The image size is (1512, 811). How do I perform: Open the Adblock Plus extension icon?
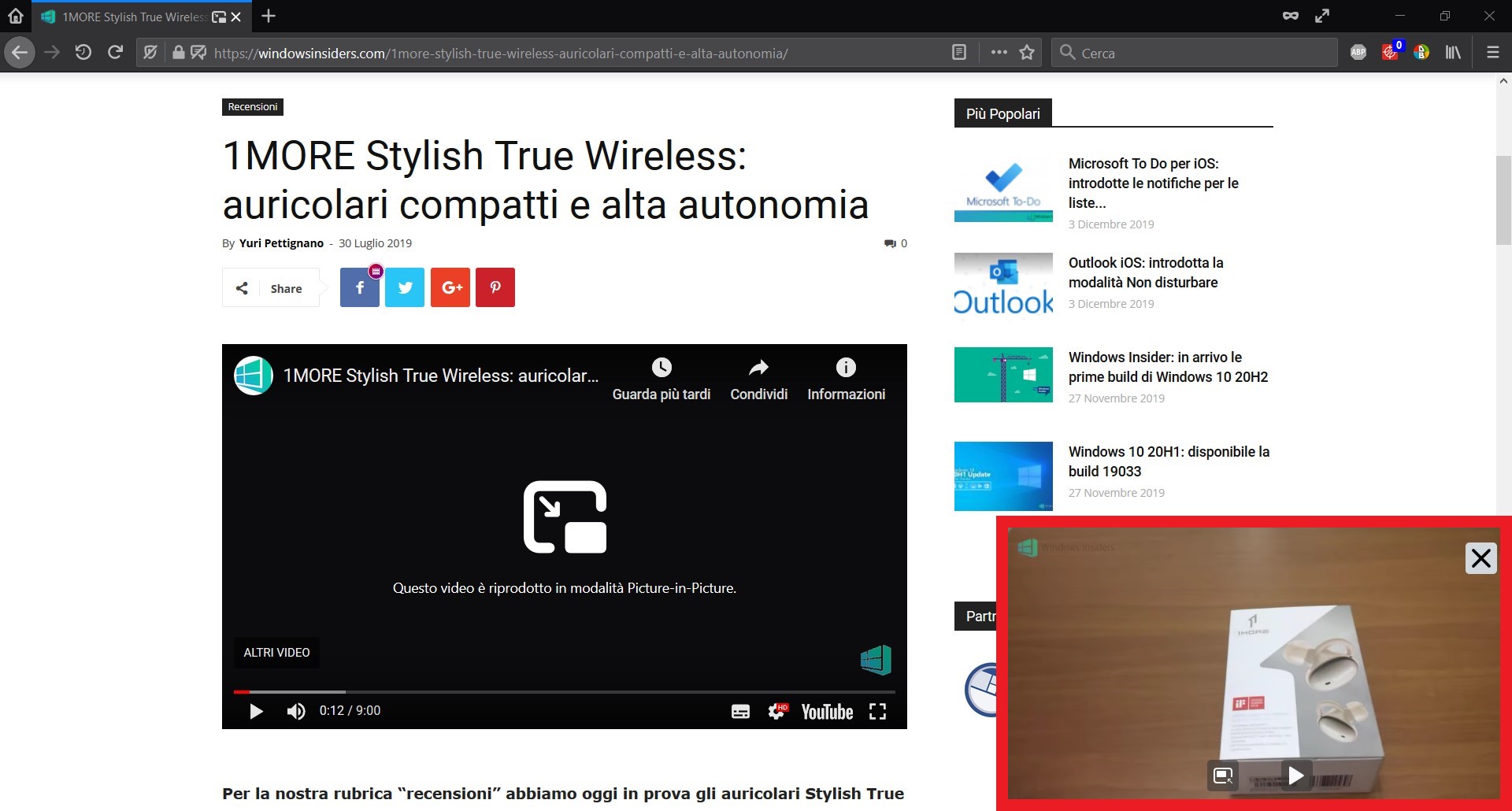[1358, 53]
